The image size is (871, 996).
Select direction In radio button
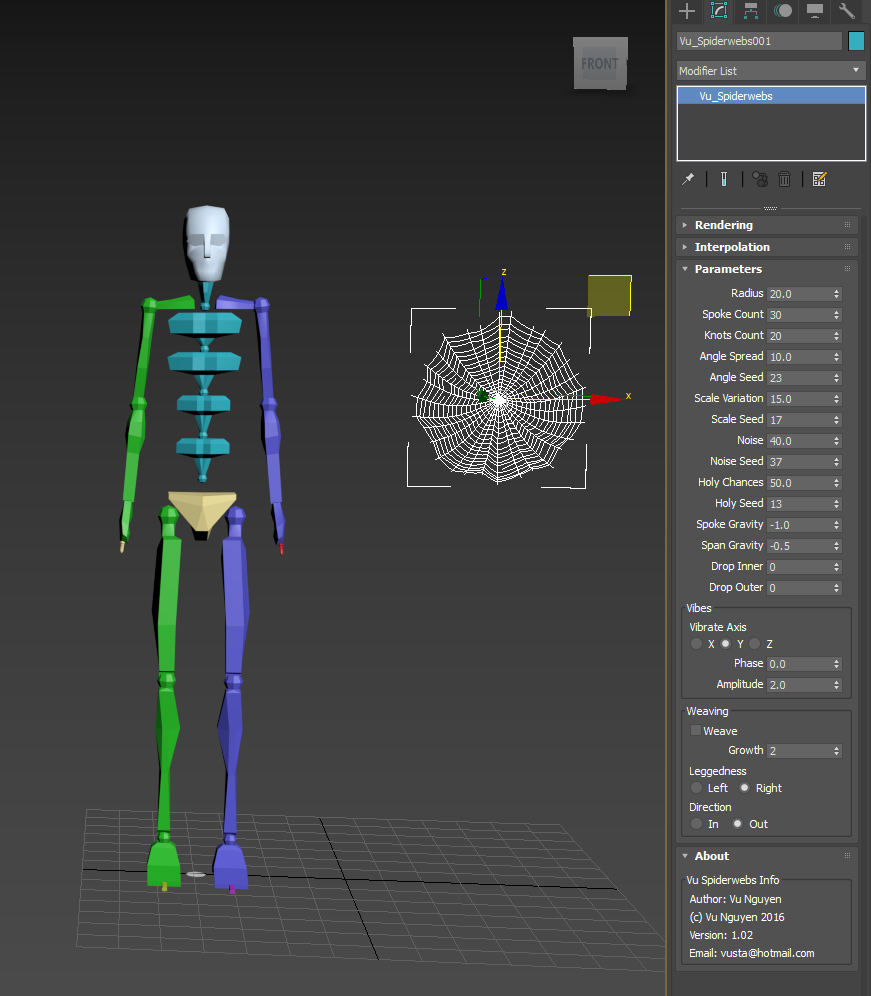click(x=697, y=824)
